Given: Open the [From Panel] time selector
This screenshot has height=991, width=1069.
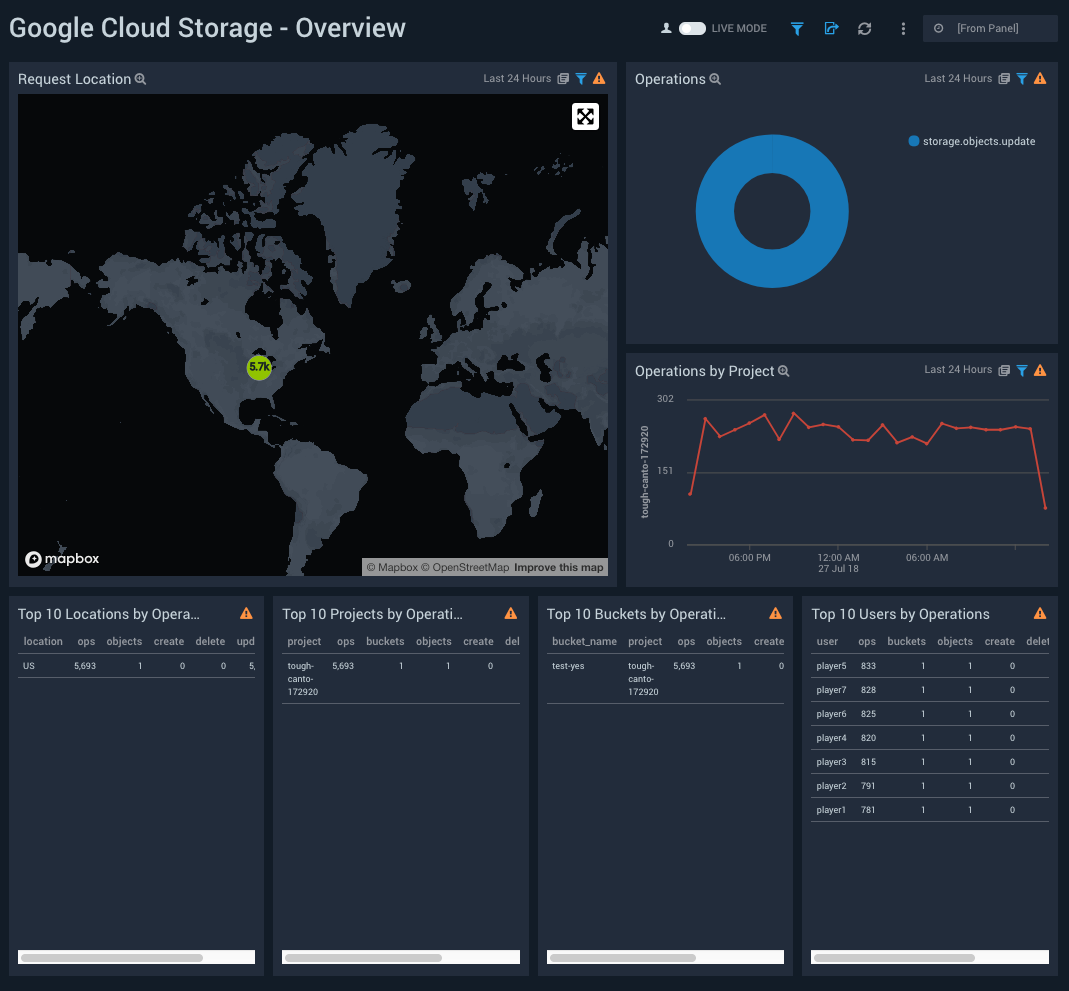Looking at the screenshot, I should click(990, 28).
